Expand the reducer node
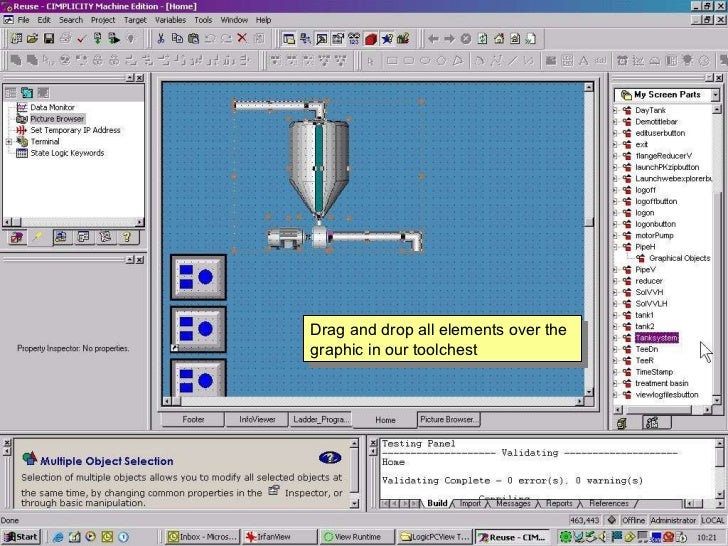Screen dimensions: 728x546 615,281
